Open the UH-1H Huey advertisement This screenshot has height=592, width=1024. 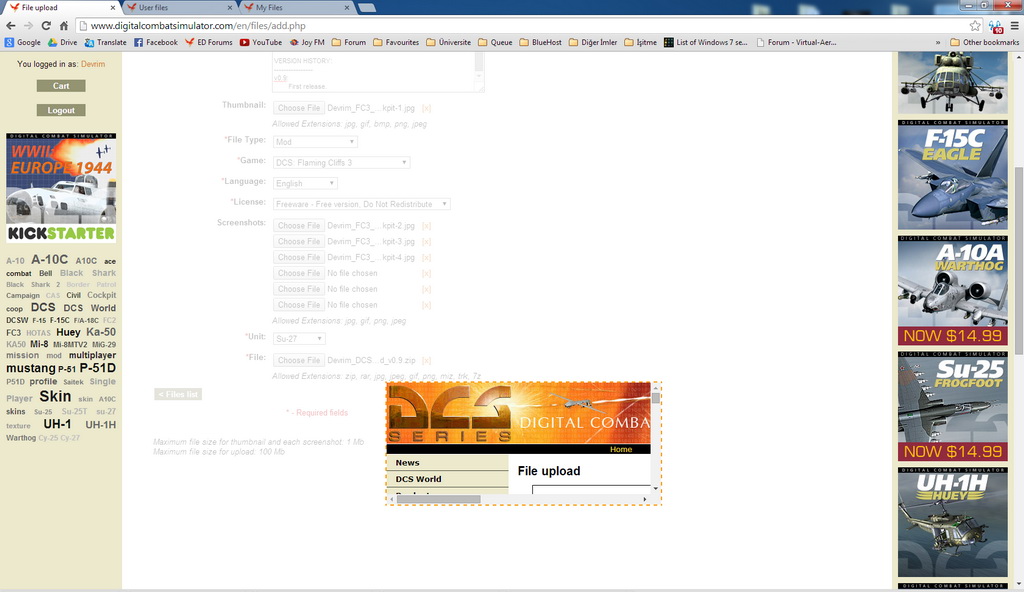click(x=952, y=522)
